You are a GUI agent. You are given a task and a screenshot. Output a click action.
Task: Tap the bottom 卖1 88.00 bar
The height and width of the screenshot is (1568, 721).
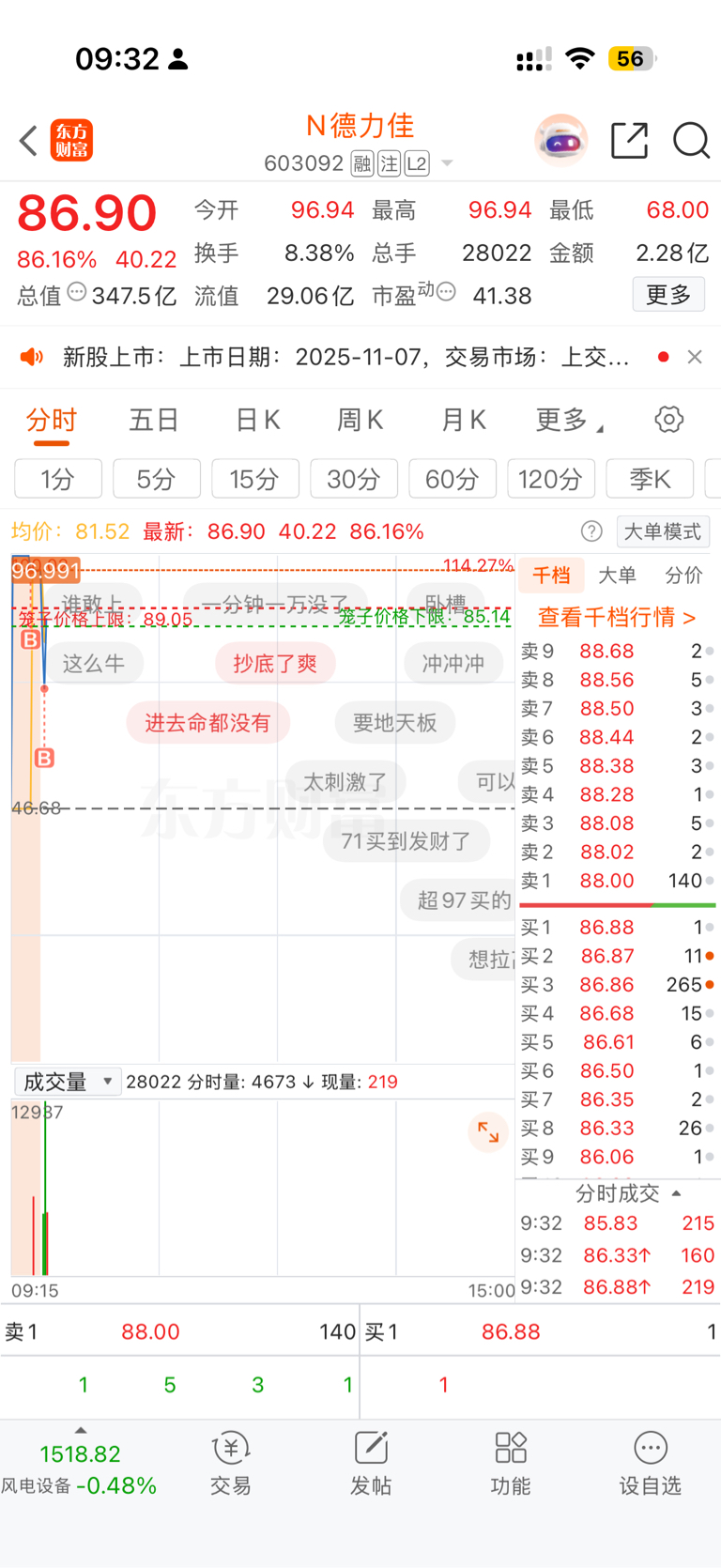pos(179,1331)
